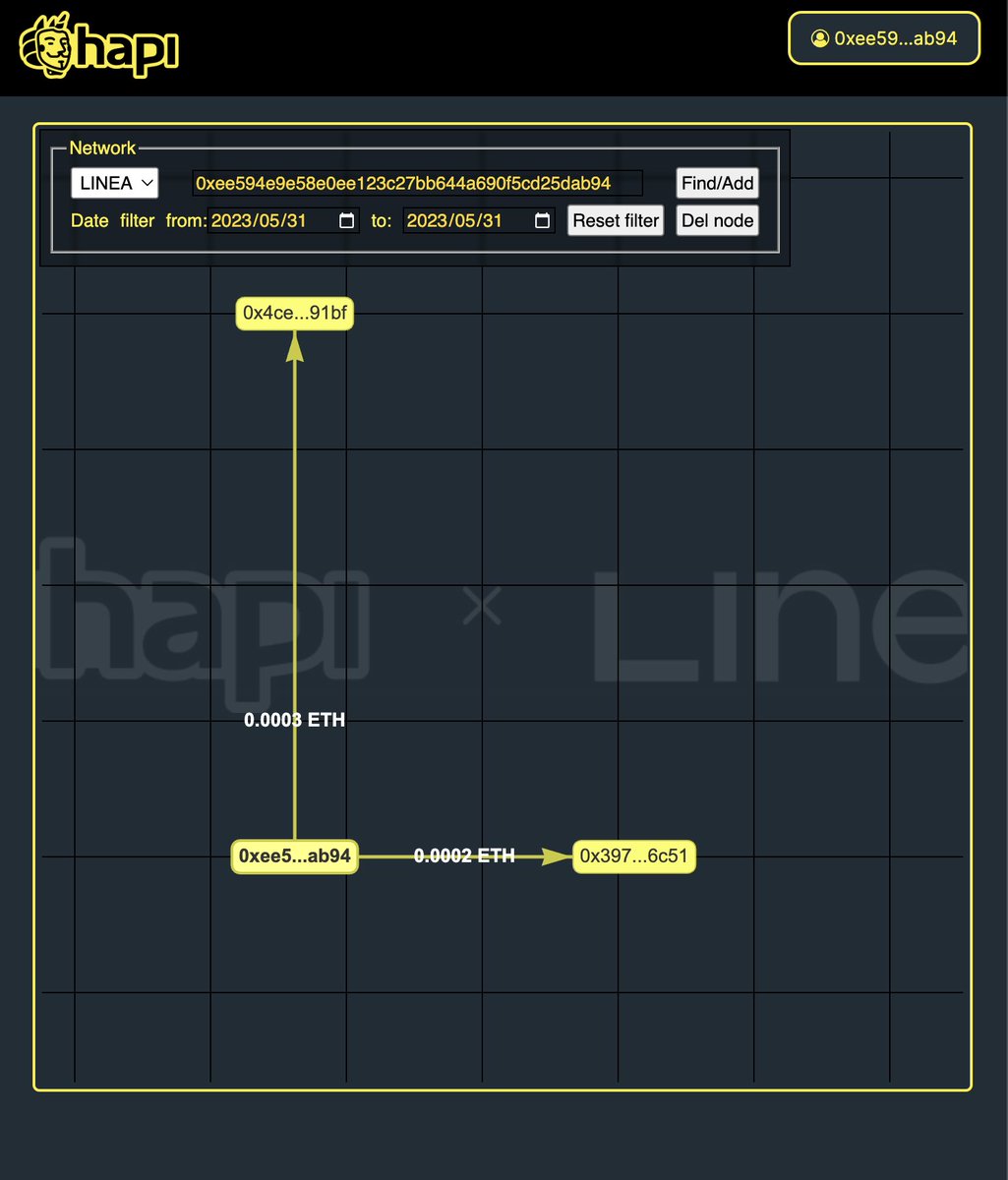Click the 'from' date field

tap(284, 220)
